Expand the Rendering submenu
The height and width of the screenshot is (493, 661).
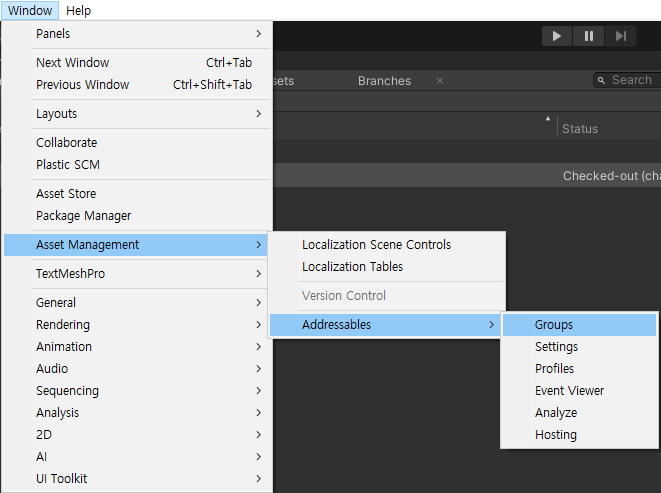(136, 324)
